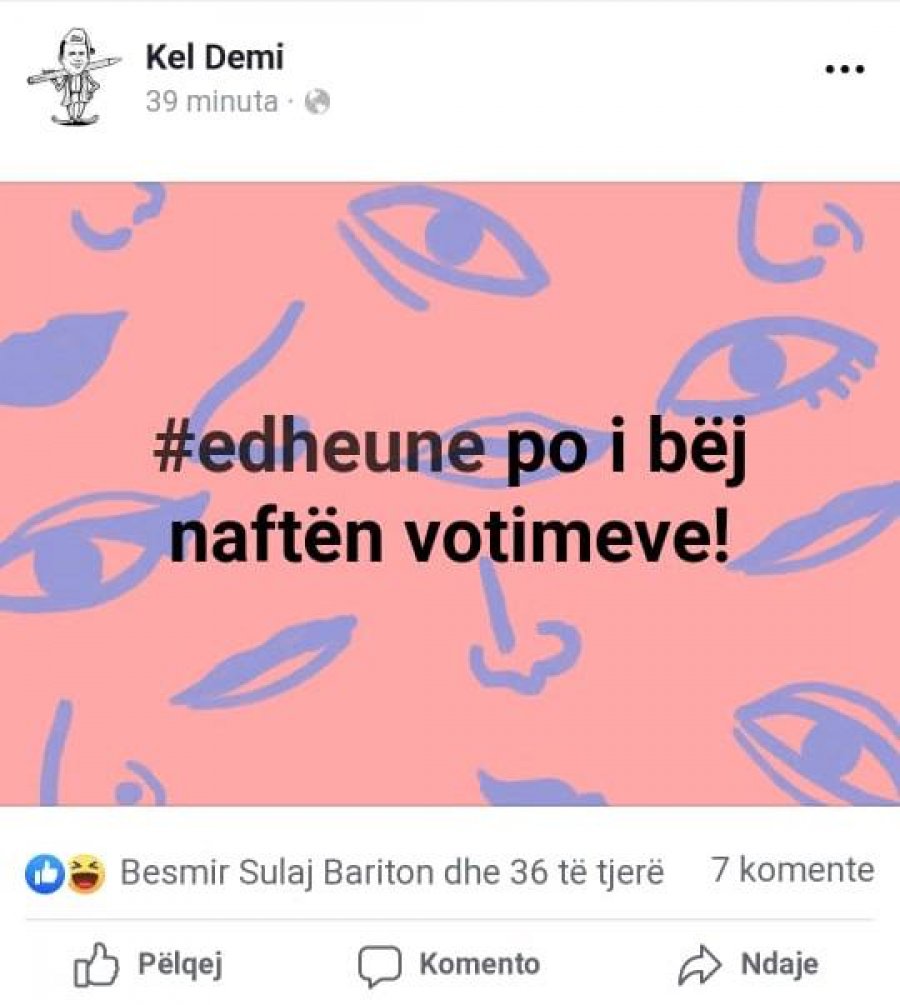This screenshot has width=900, height=1005.
Task: Click the thumbs-up Pëlqej icon
Action: point(96,964)
